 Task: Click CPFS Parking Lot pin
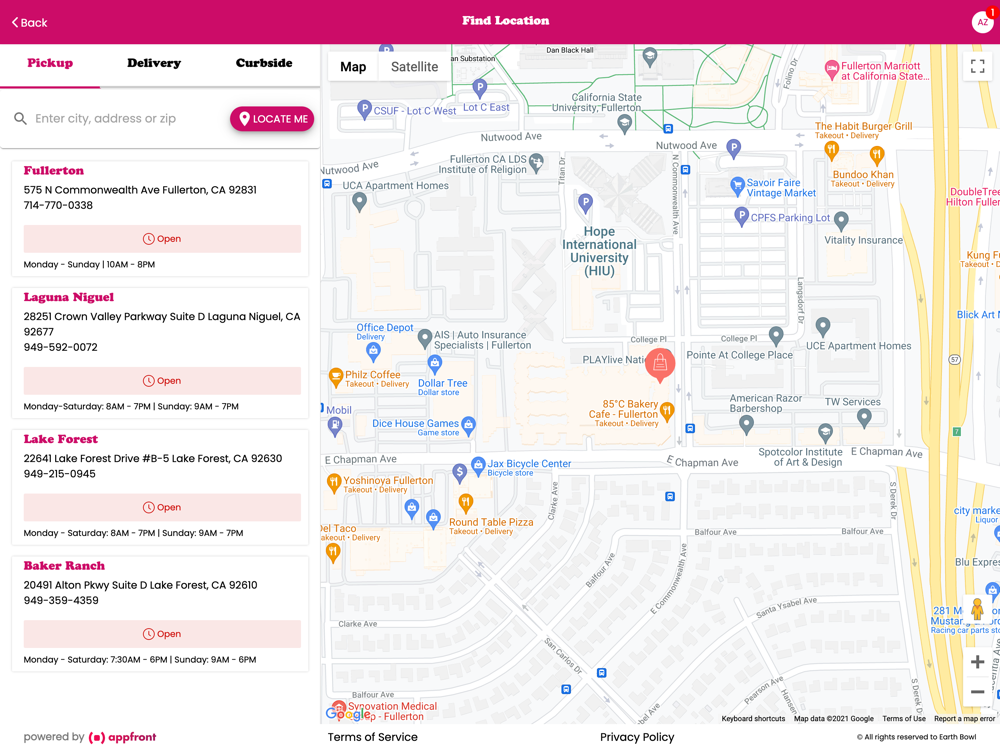click(x=741, y=216)
